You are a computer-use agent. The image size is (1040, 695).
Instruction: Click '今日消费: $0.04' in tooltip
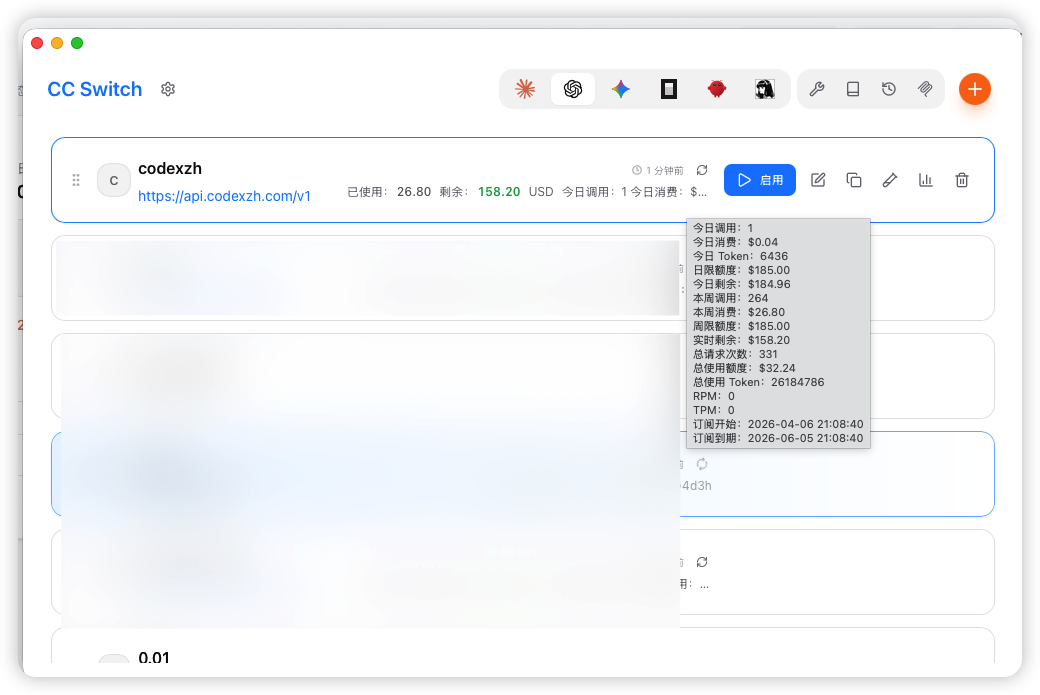coord(736,242)
